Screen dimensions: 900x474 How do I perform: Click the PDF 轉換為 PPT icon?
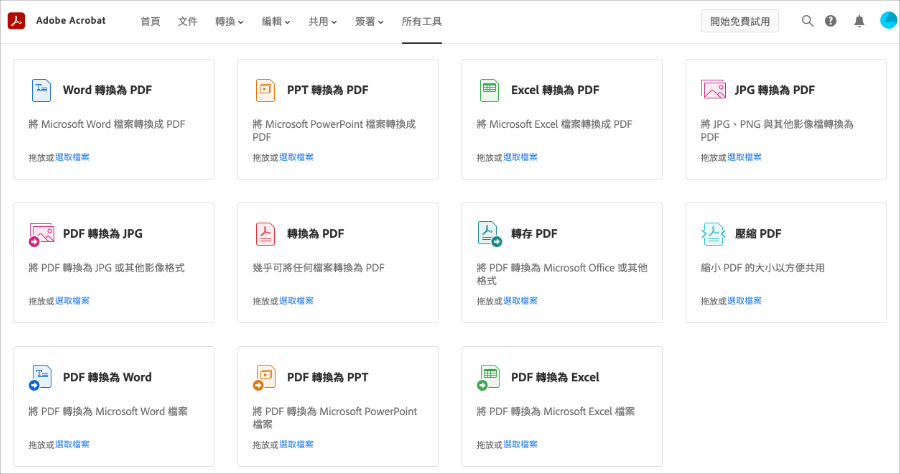coord(265,378)
